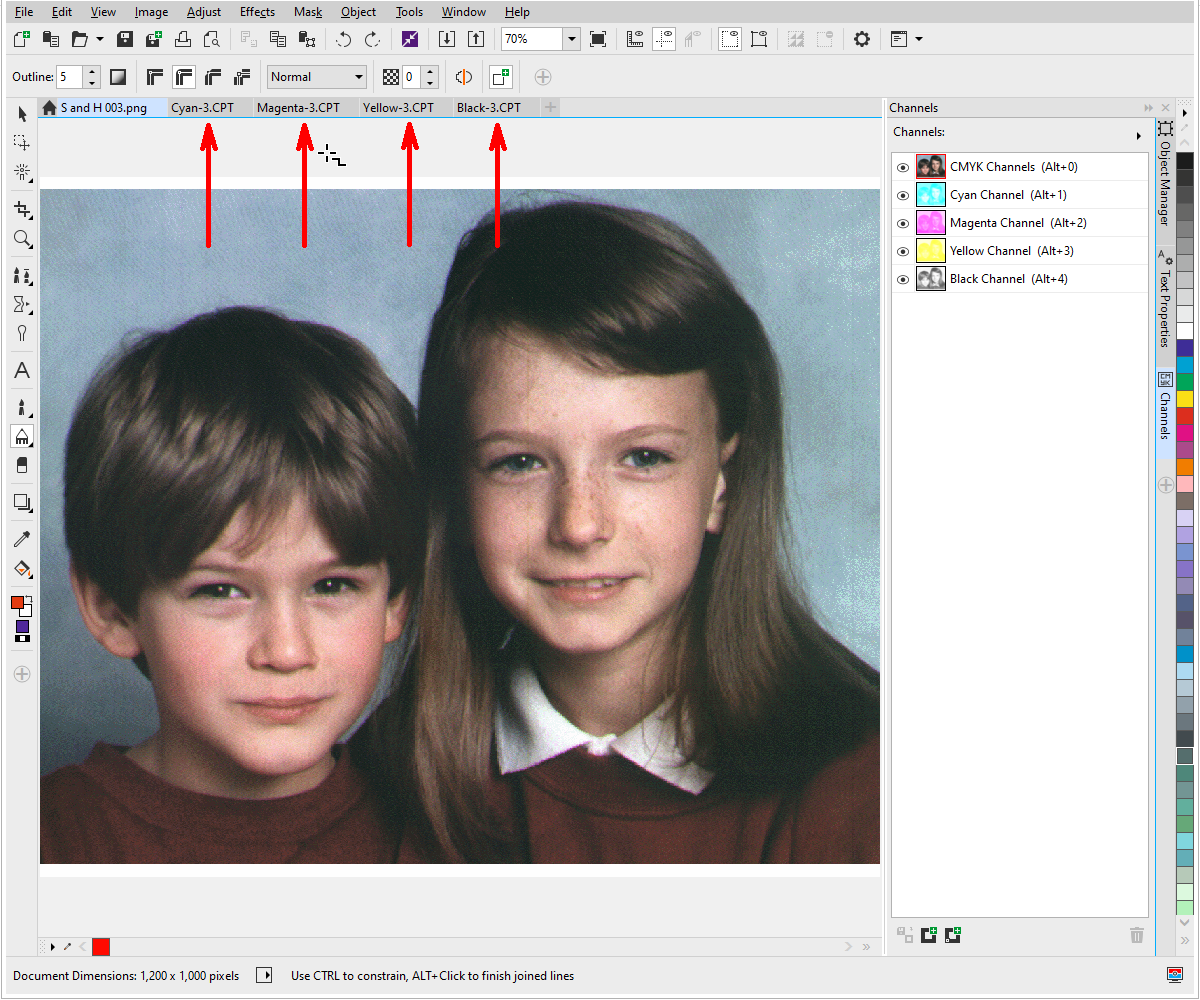Viewport: 1200px width, 1000px height.
Task: Open the Adjust menu
Action: point(203,11)
